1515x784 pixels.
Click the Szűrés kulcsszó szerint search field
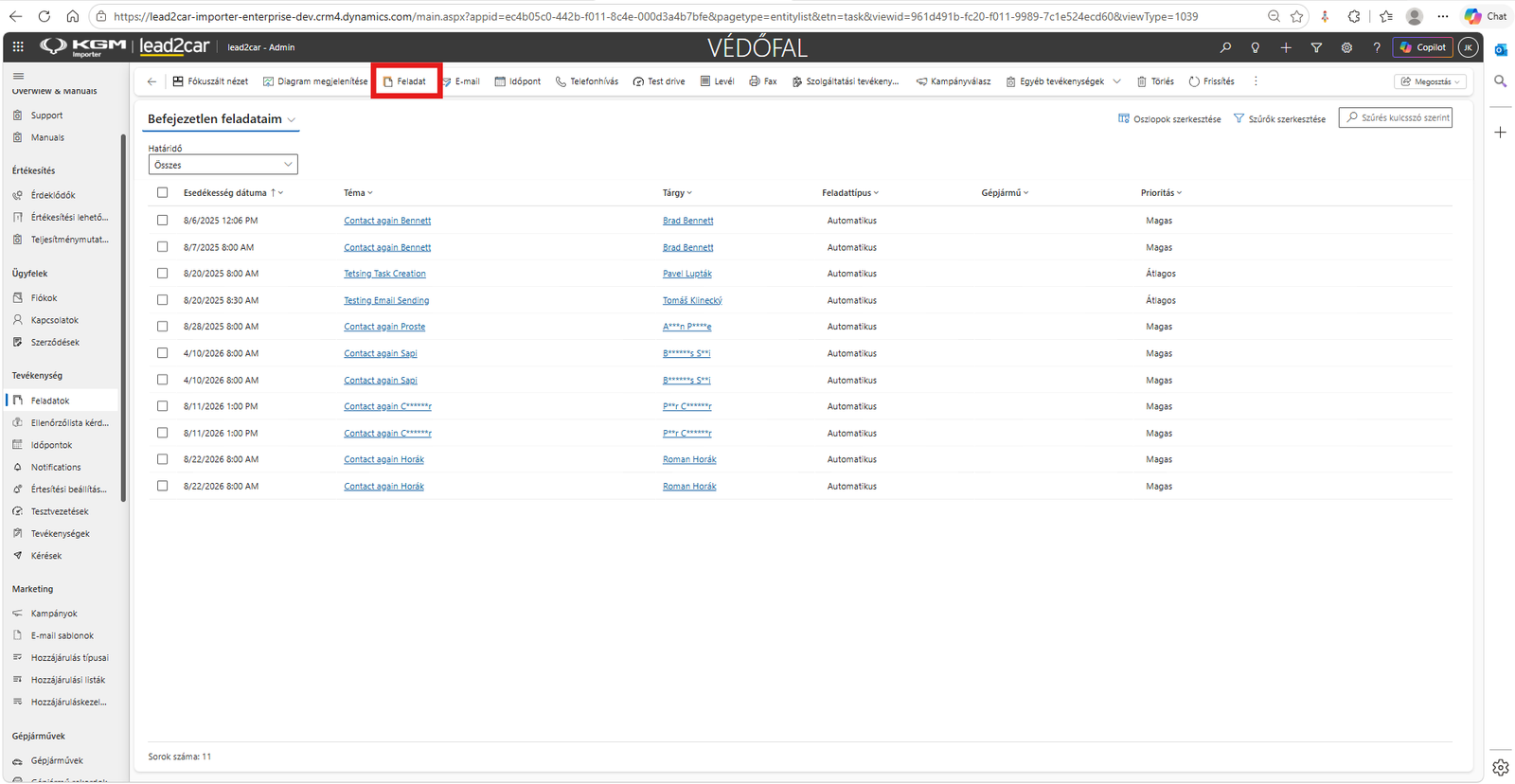click(1396, 117)
